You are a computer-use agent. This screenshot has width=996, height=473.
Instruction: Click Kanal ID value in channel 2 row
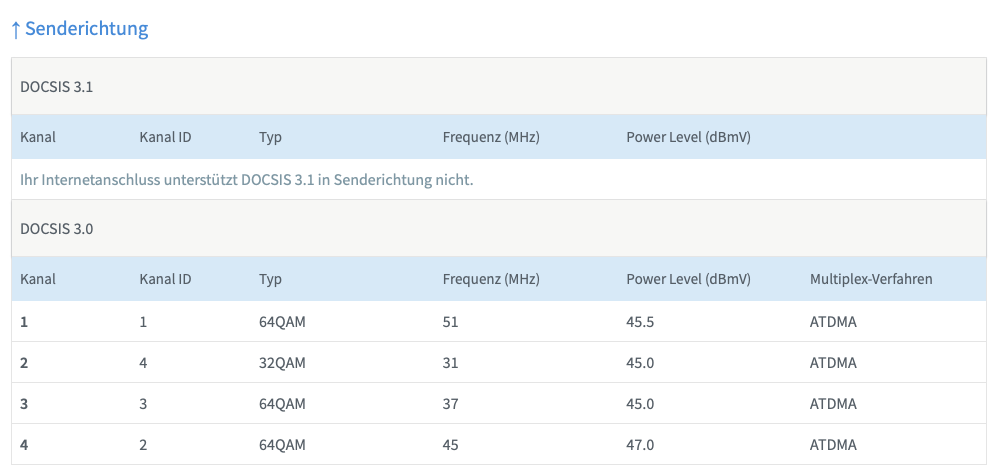144,363
